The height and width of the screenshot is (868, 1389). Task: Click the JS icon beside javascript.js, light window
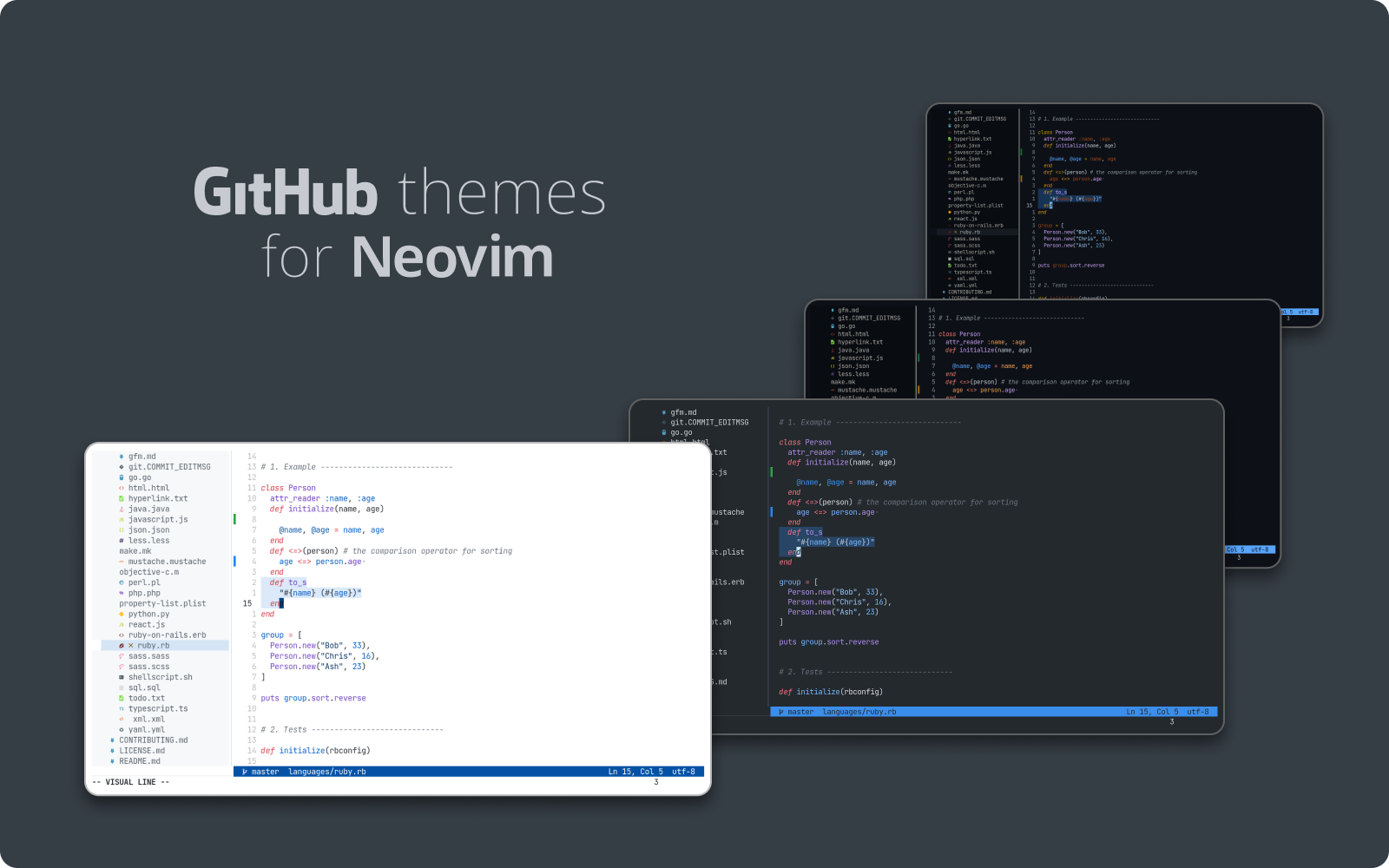122,520
